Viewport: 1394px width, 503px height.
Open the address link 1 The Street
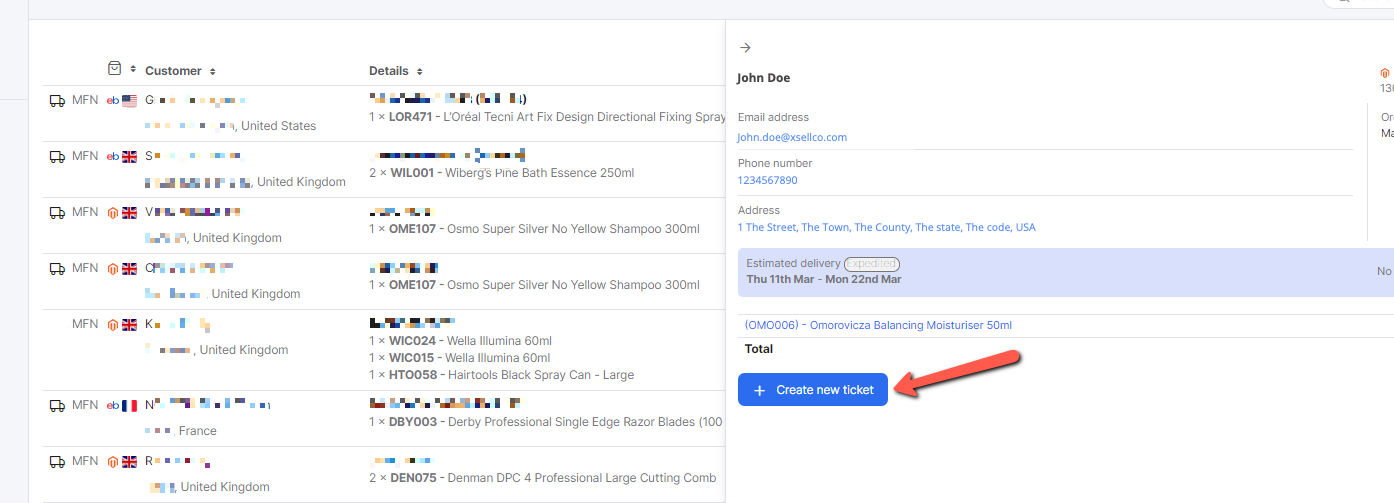click(887, 227)
